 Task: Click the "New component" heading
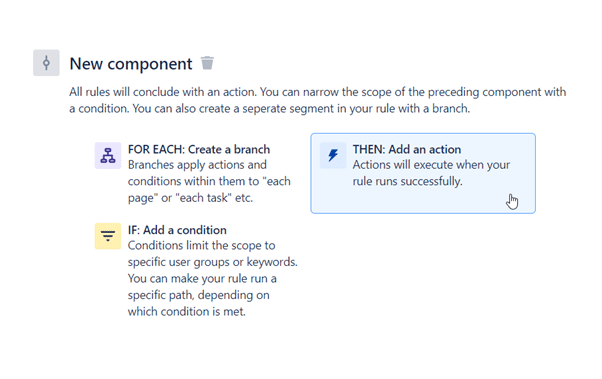click(131, 63)
